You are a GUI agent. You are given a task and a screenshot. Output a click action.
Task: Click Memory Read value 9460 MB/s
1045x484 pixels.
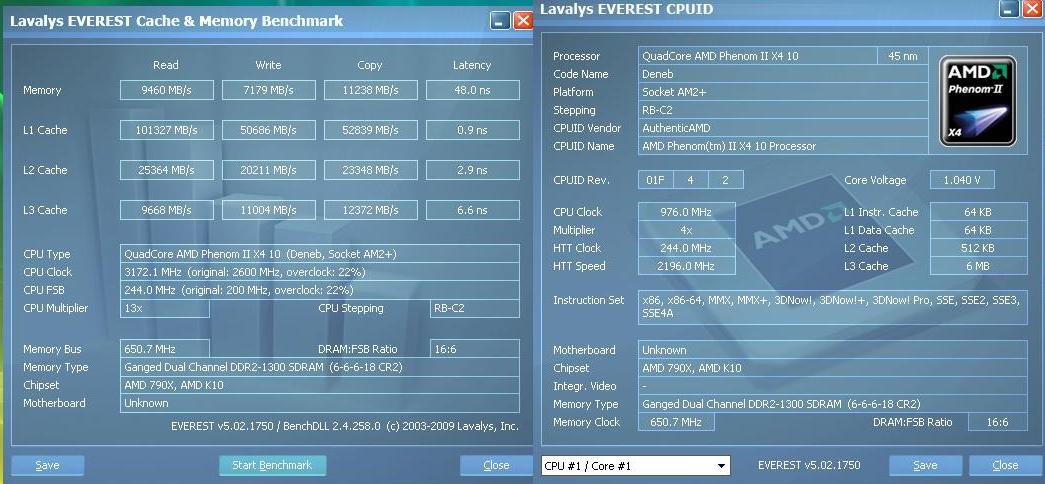click(167, 91)
